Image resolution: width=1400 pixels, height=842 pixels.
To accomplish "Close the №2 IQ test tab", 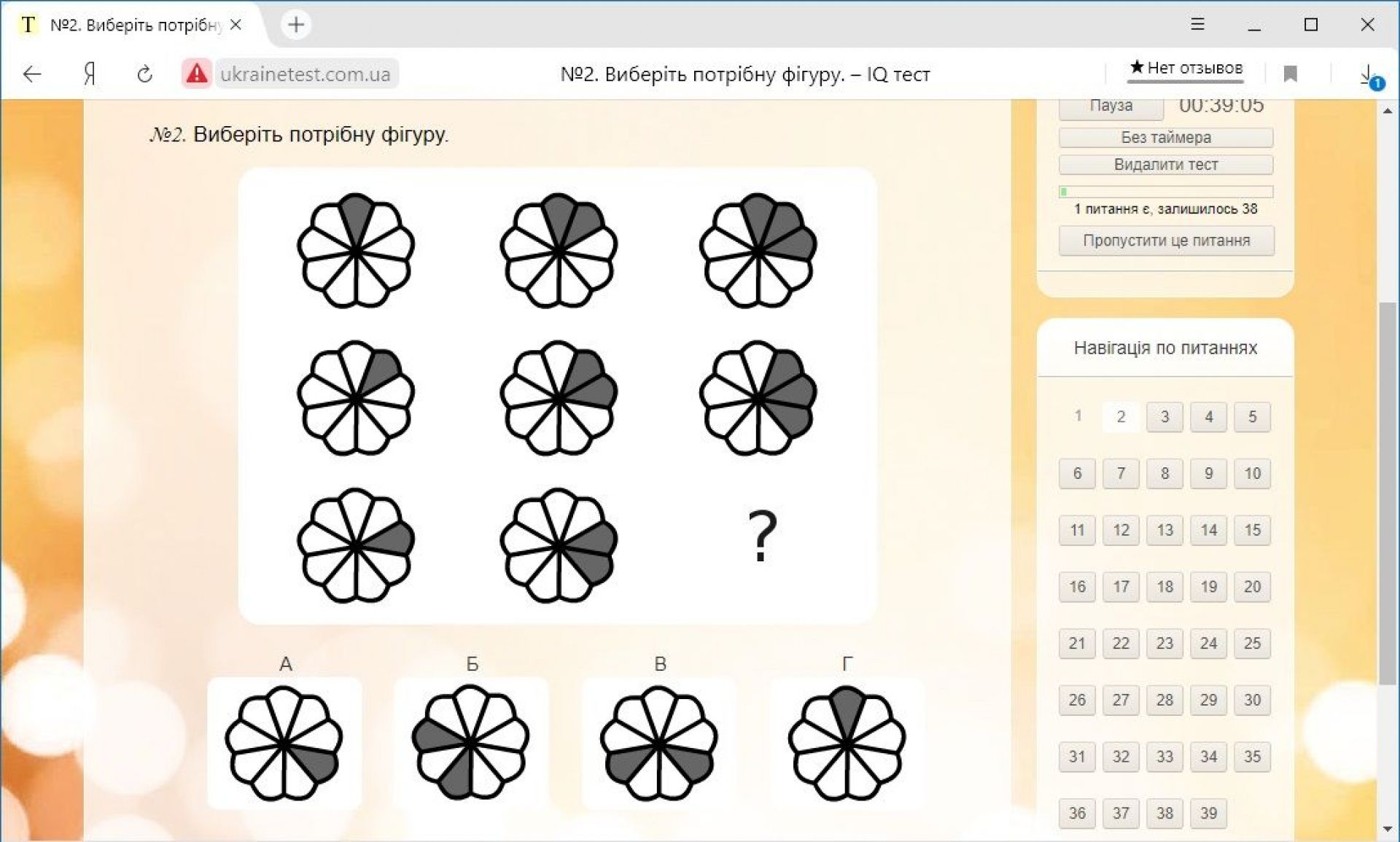I will [236, 25].
